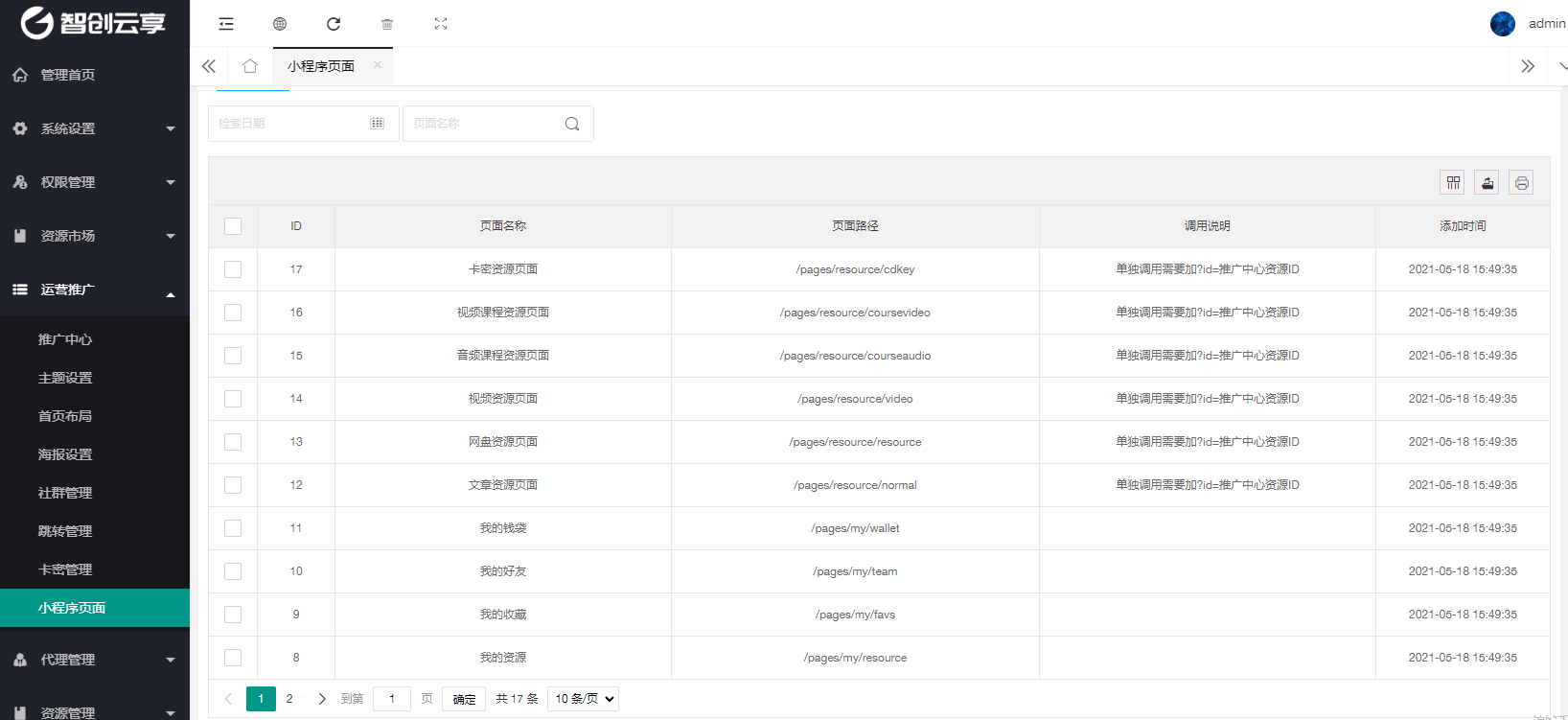Image resolution: width=1568 pixels, height=720 pixels.
Task: Print the table with the printer icon
Action: click(x=1522, y=182)
